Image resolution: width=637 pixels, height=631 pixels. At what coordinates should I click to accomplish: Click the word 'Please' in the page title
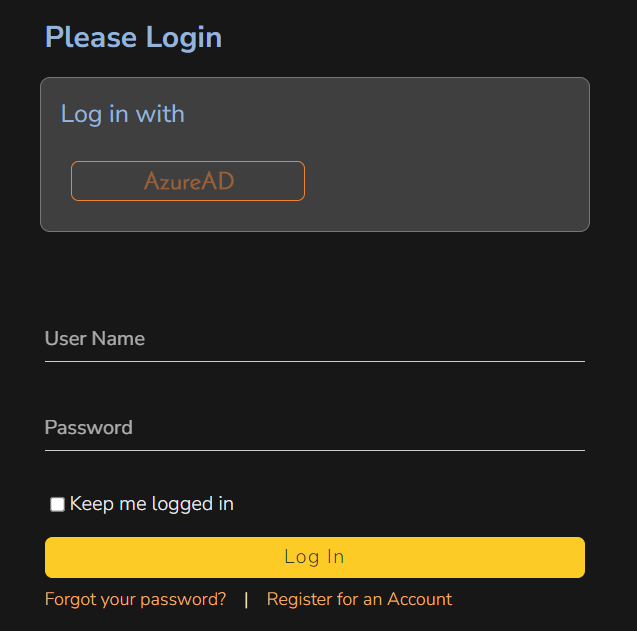(x=91, y=38)
